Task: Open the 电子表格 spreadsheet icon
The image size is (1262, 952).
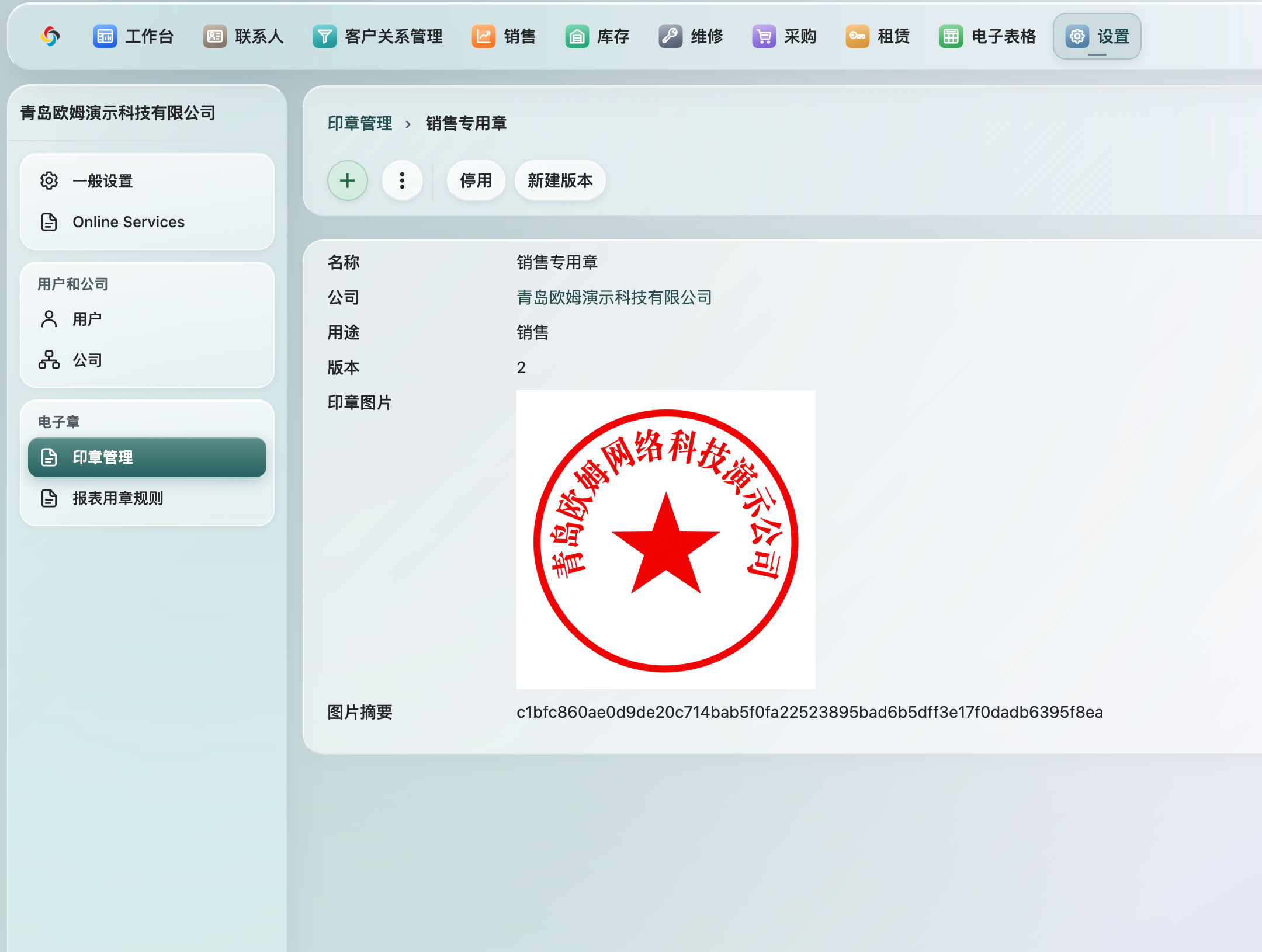Action: pos(951,36)
